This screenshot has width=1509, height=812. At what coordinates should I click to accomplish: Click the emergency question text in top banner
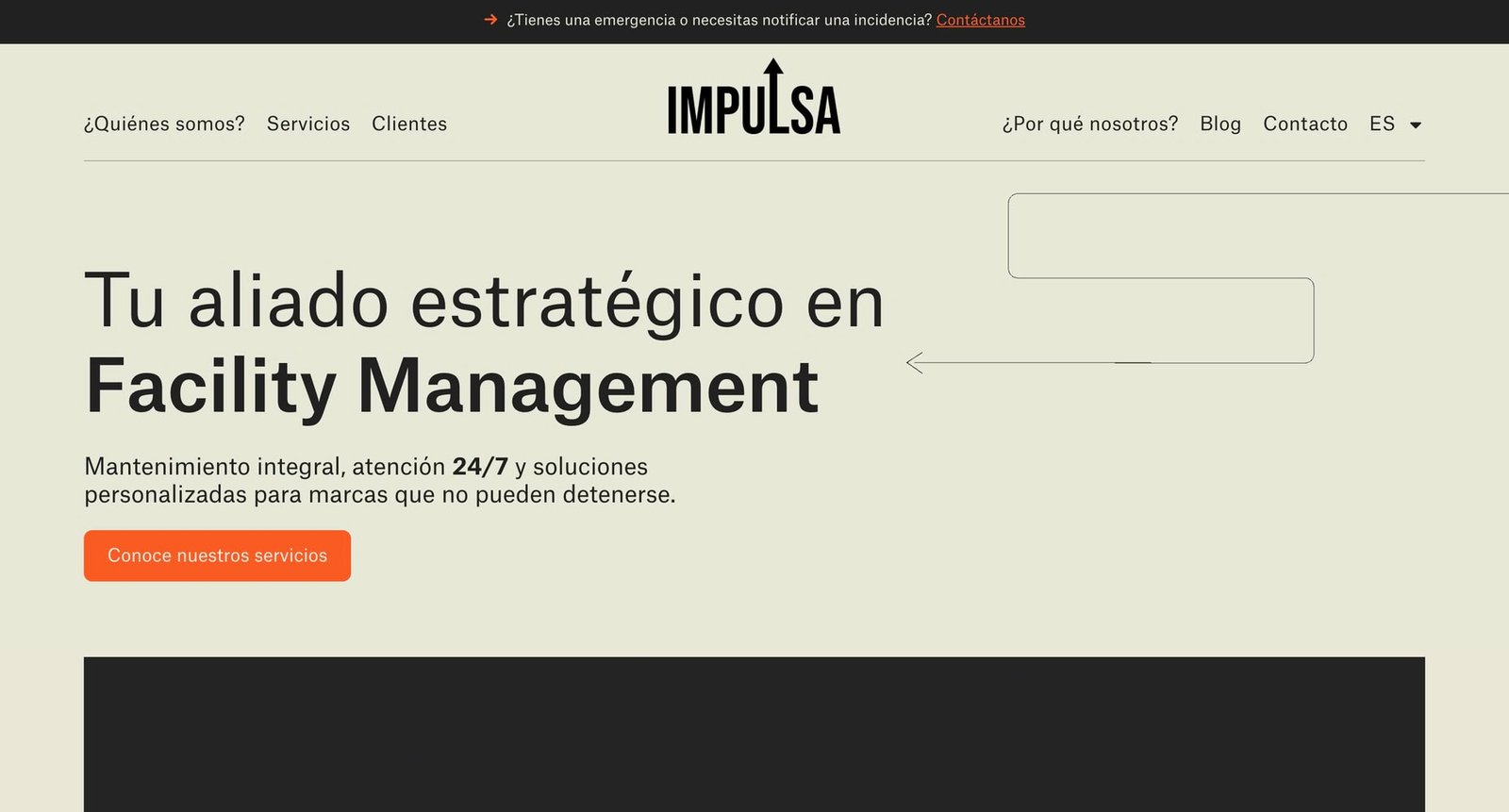pyautogui.click(x=719, y=20)
